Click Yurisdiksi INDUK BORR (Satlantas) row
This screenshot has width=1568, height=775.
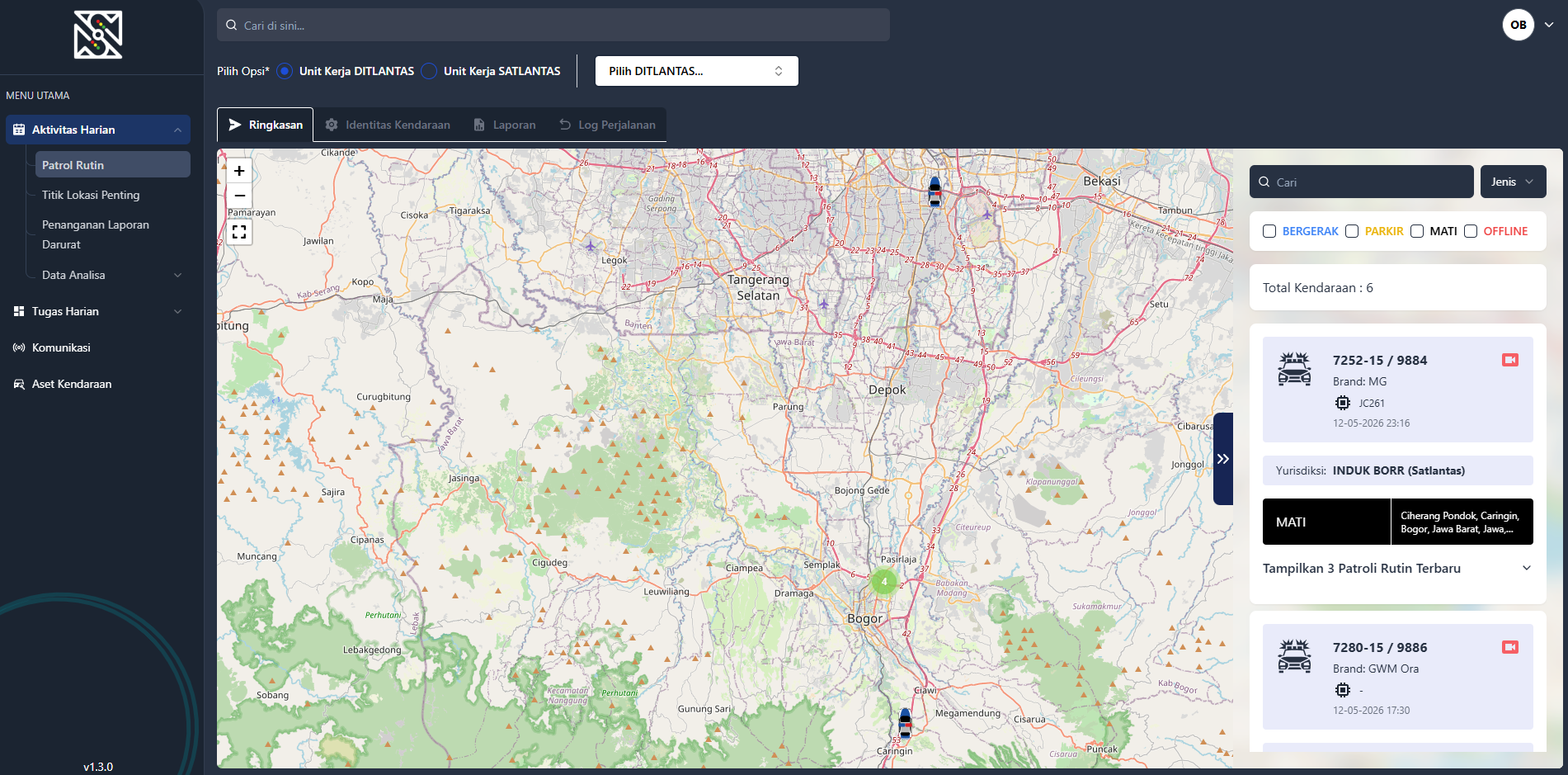[x=1398, y=470]
